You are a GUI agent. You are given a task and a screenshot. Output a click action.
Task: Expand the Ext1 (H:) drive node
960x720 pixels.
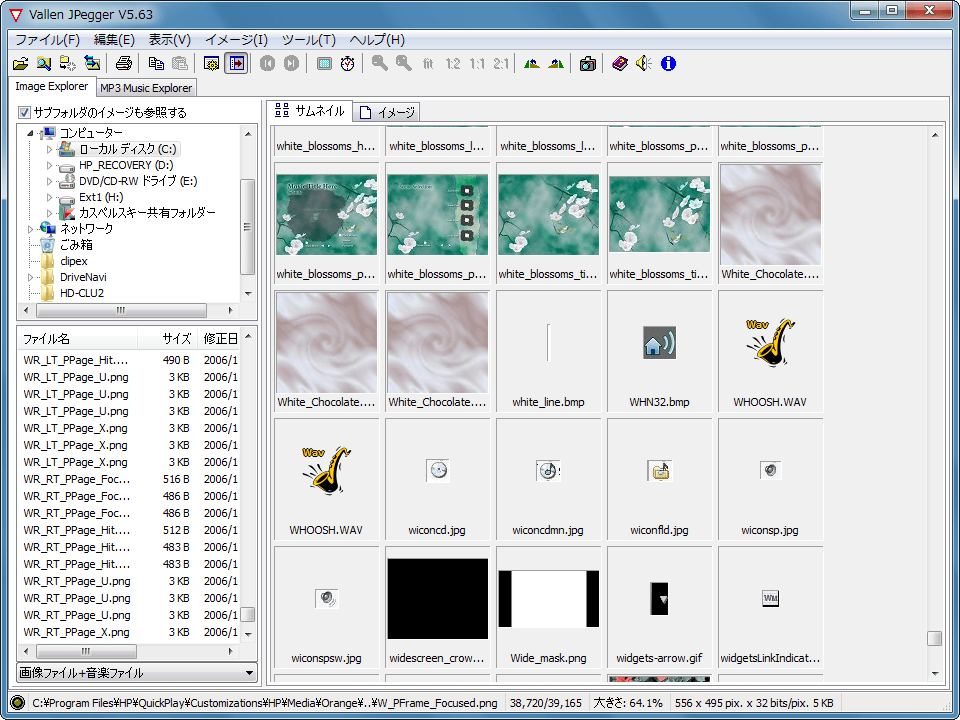[50, 197]
